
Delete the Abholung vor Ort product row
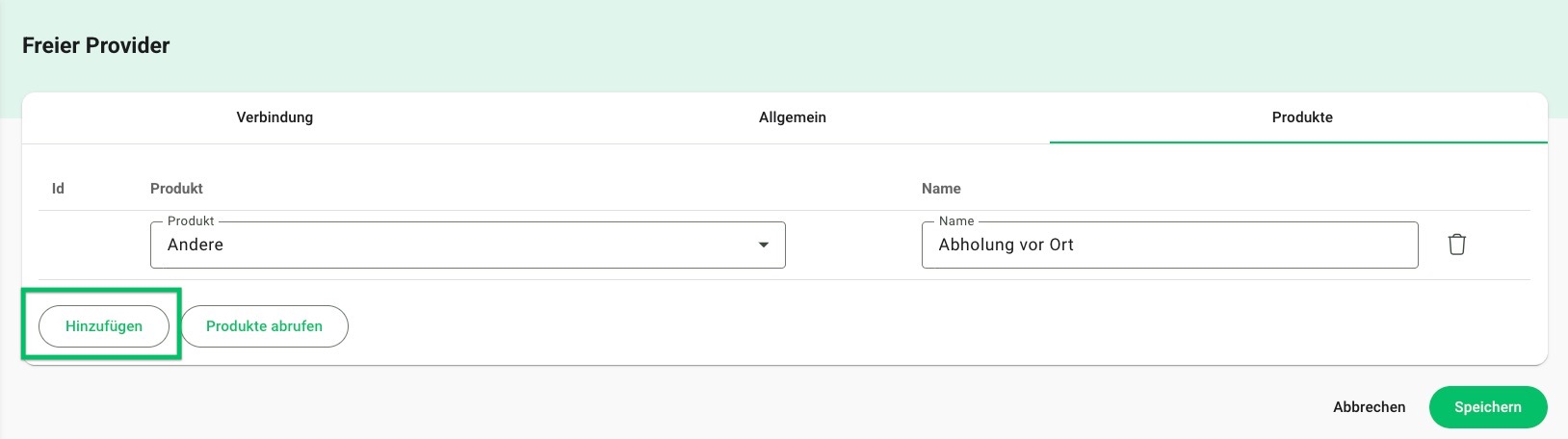(1456, 245)
